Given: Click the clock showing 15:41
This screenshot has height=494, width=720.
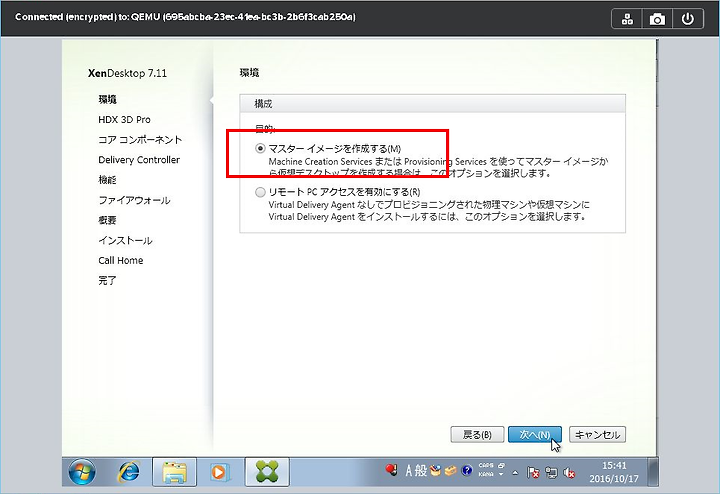Looking at the screenshot, I should pyautogui.click(x=614, y=472).
